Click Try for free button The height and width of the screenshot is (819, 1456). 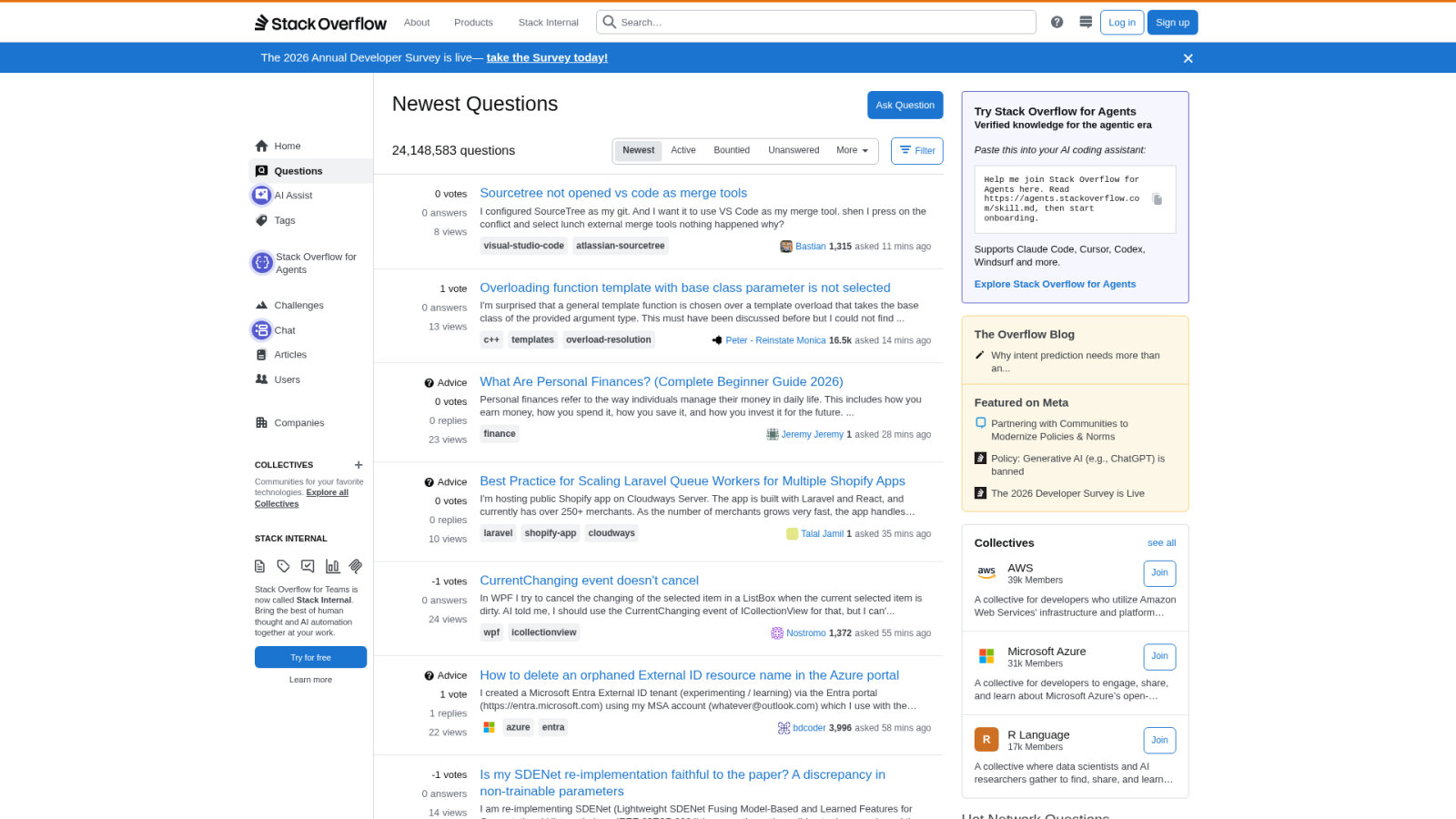pos(310,657)
